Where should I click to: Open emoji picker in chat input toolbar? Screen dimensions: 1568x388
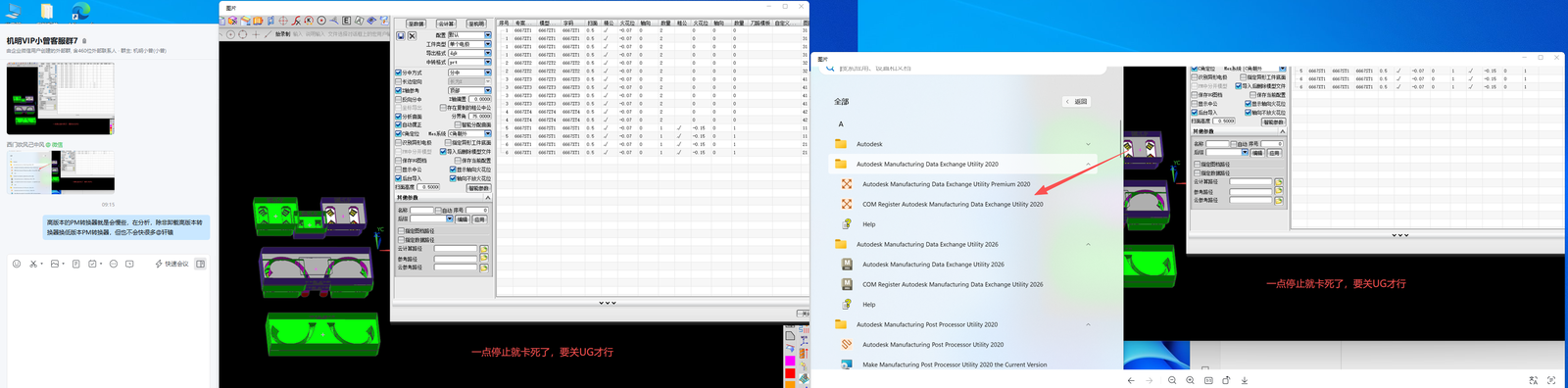click(17, 264)
